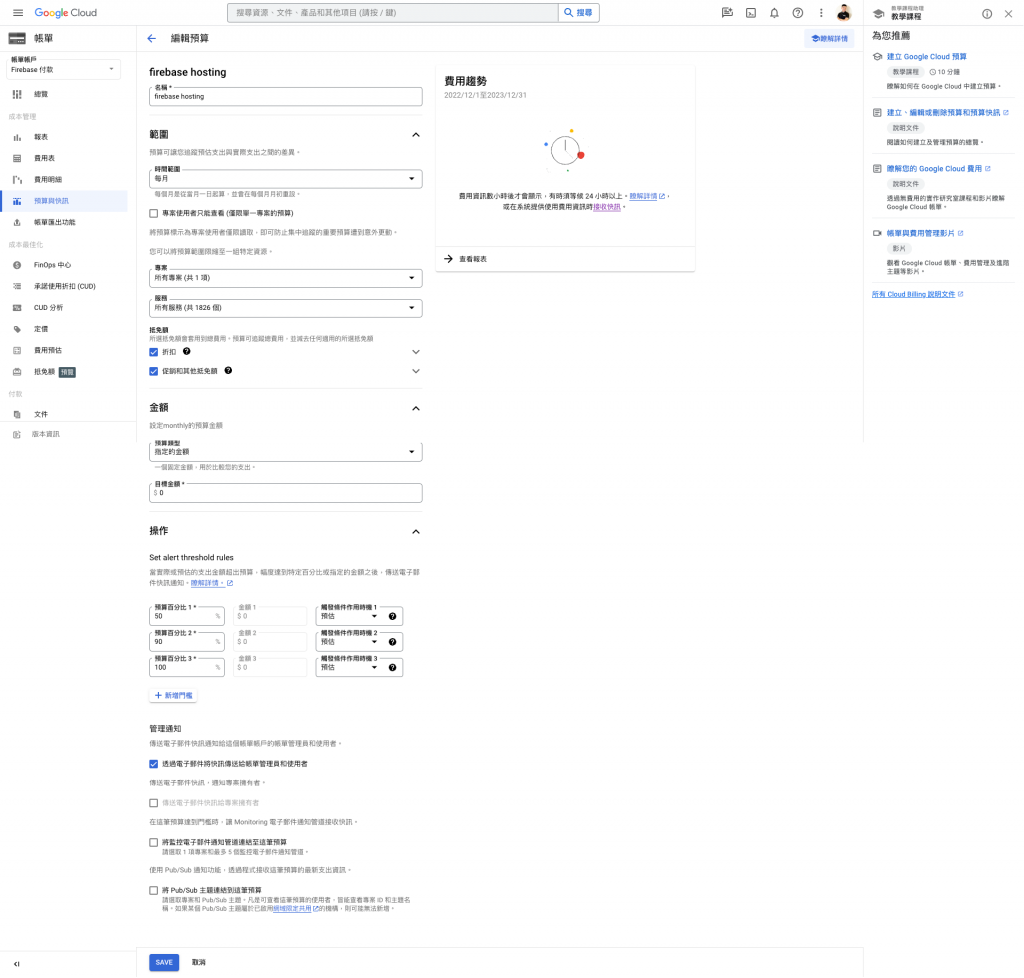The height and width of the screenshot is (978, 1024).
Task: Collapse the left sidebar with bottom arrow
Action: pos(16,964)
